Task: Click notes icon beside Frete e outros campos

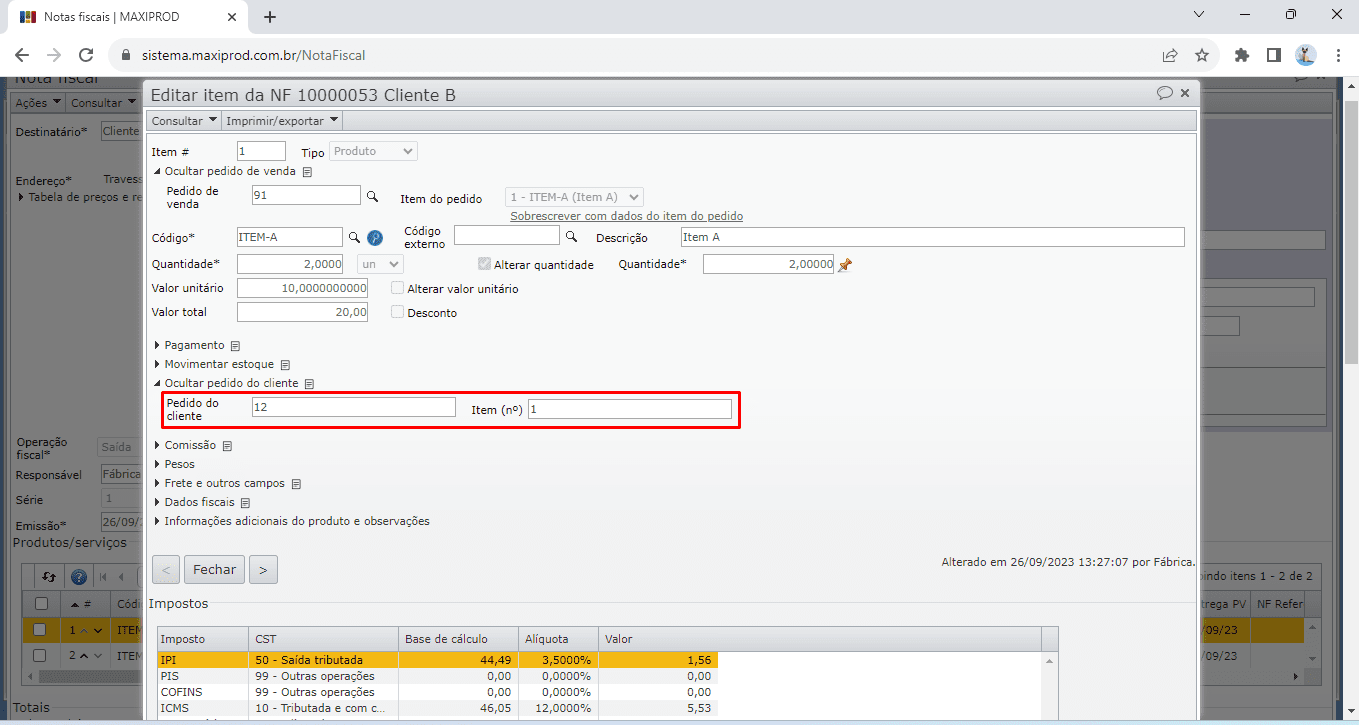Action: click(x=296, y=484)
